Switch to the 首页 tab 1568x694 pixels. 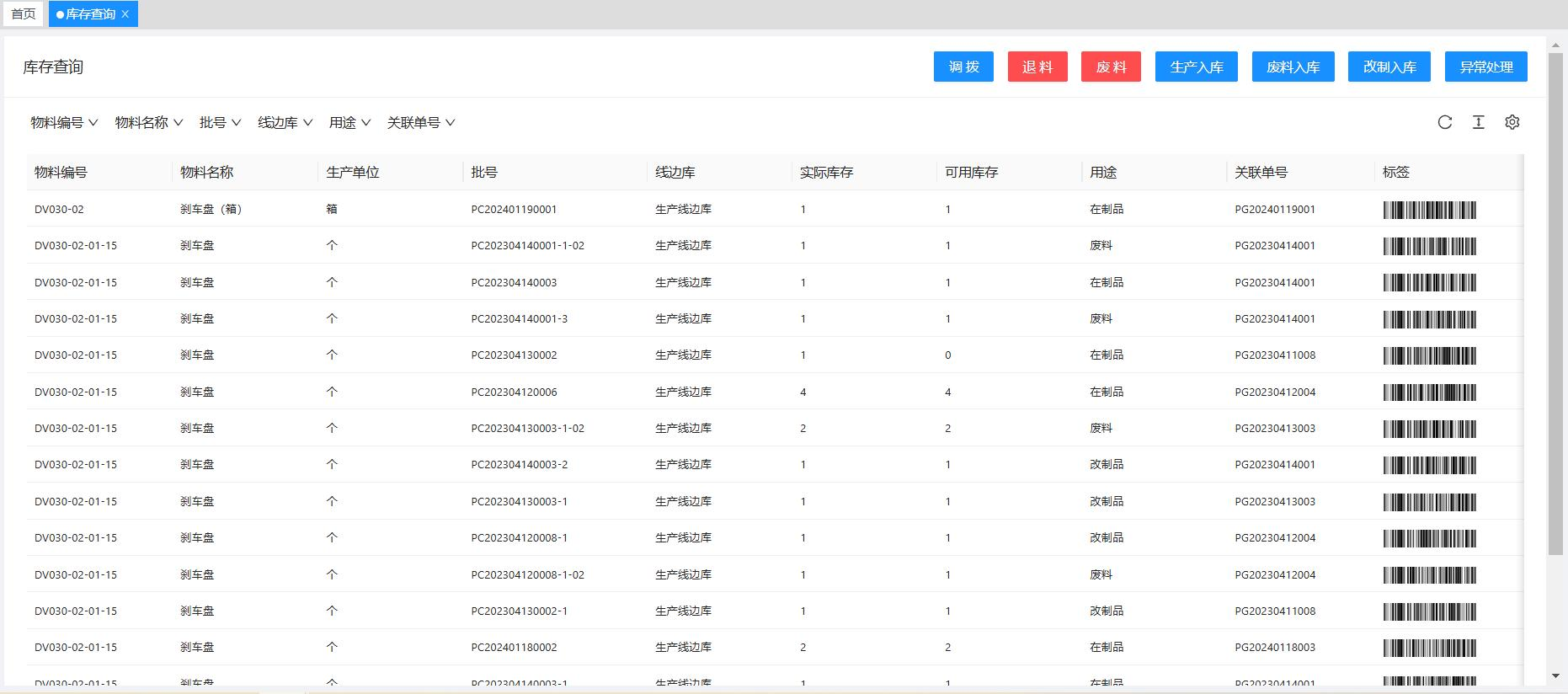(24, 14)
